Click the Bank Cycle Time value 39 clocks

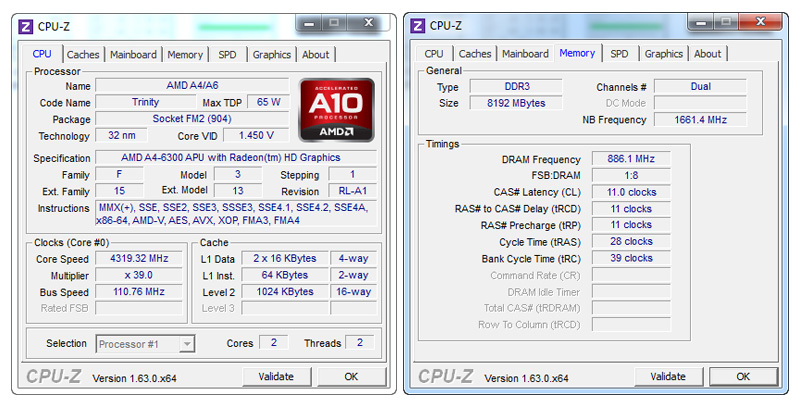(x=631, y=258)
